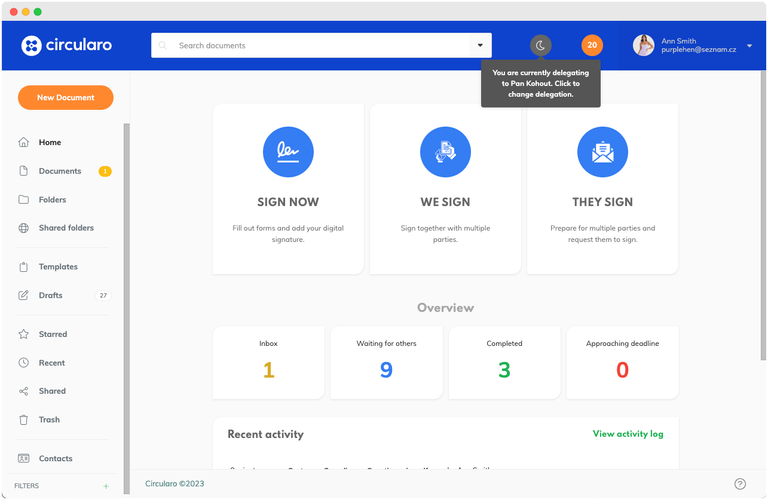Go to Documents in sidebar
The image size is (768, 500).
pos(60,171)
